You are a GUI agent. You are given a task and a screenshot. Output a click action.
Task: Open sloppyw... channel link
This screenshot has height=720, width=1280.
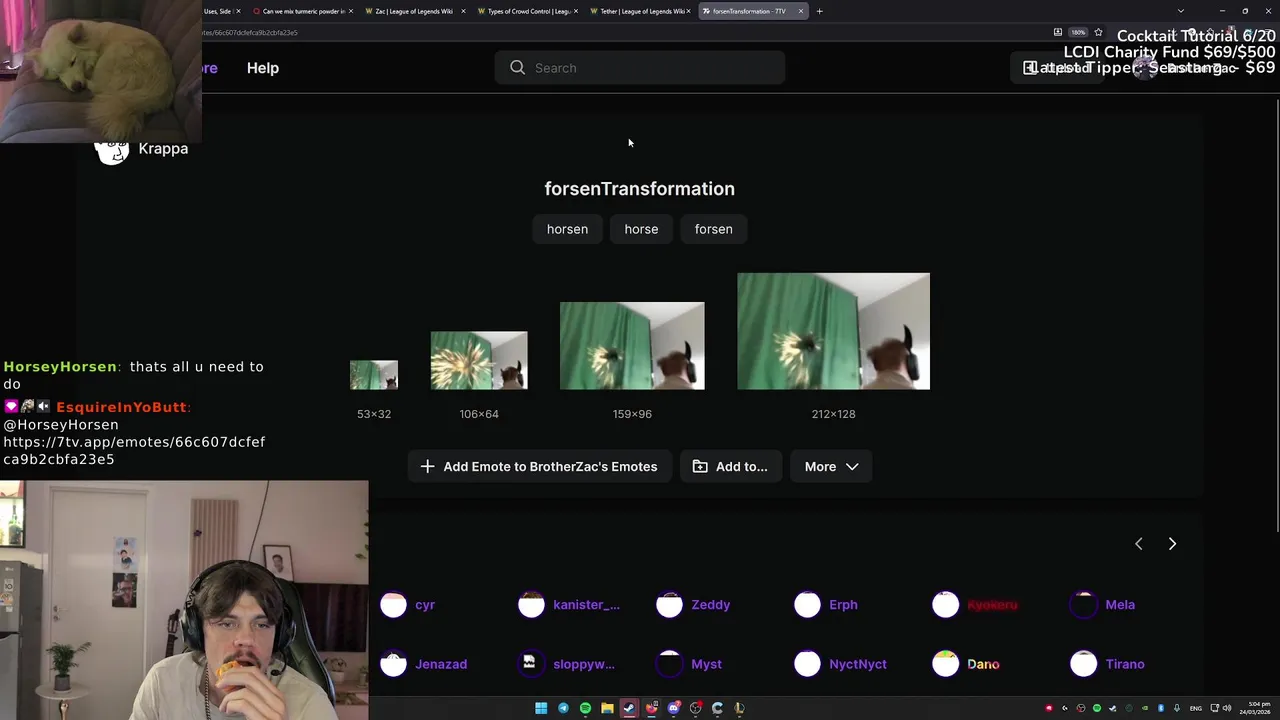tap(583, 664)
